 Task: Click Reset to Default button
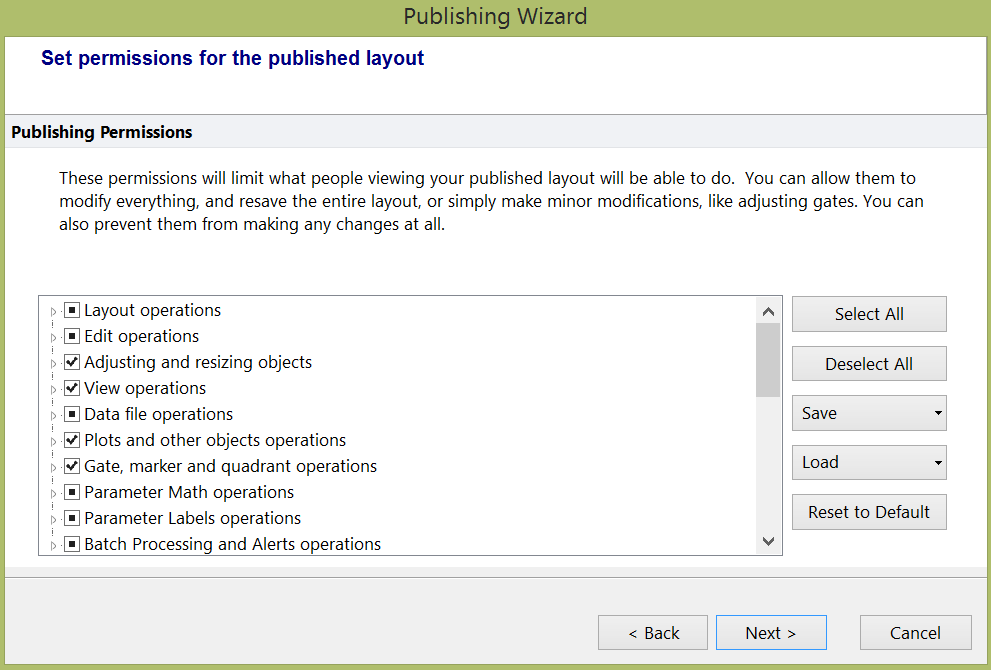[x=868, y=512]
